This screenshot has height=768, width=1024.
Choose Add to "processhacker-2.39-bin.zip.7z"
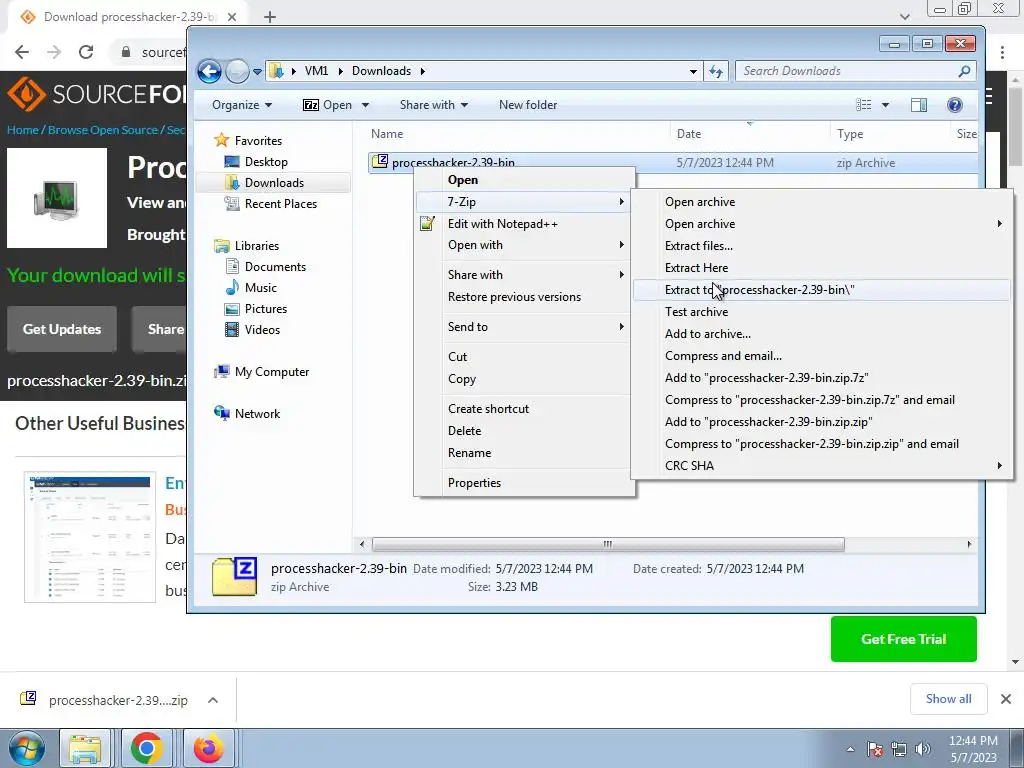[822, 378]
